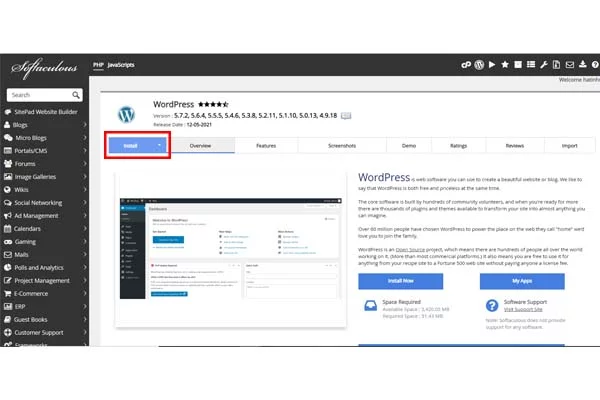This screenshot has width=600, height=400.
Task: Expand the Polls and Analytics chevron
Action: tap(85, 268)
